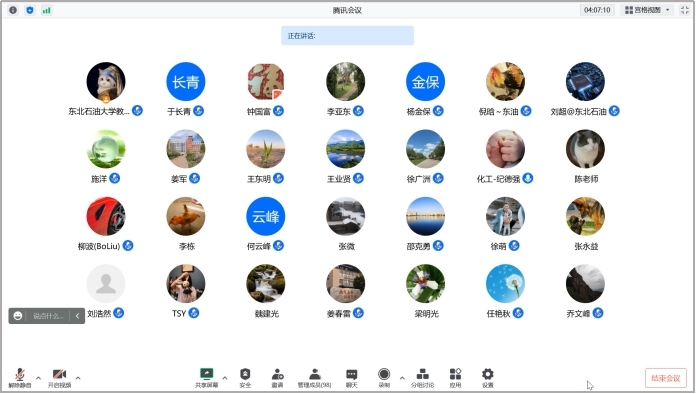Click End Meeting (结束会议) button
This screenshot has width=696, height=394.
pyautogui.click(x=665, y=378)
